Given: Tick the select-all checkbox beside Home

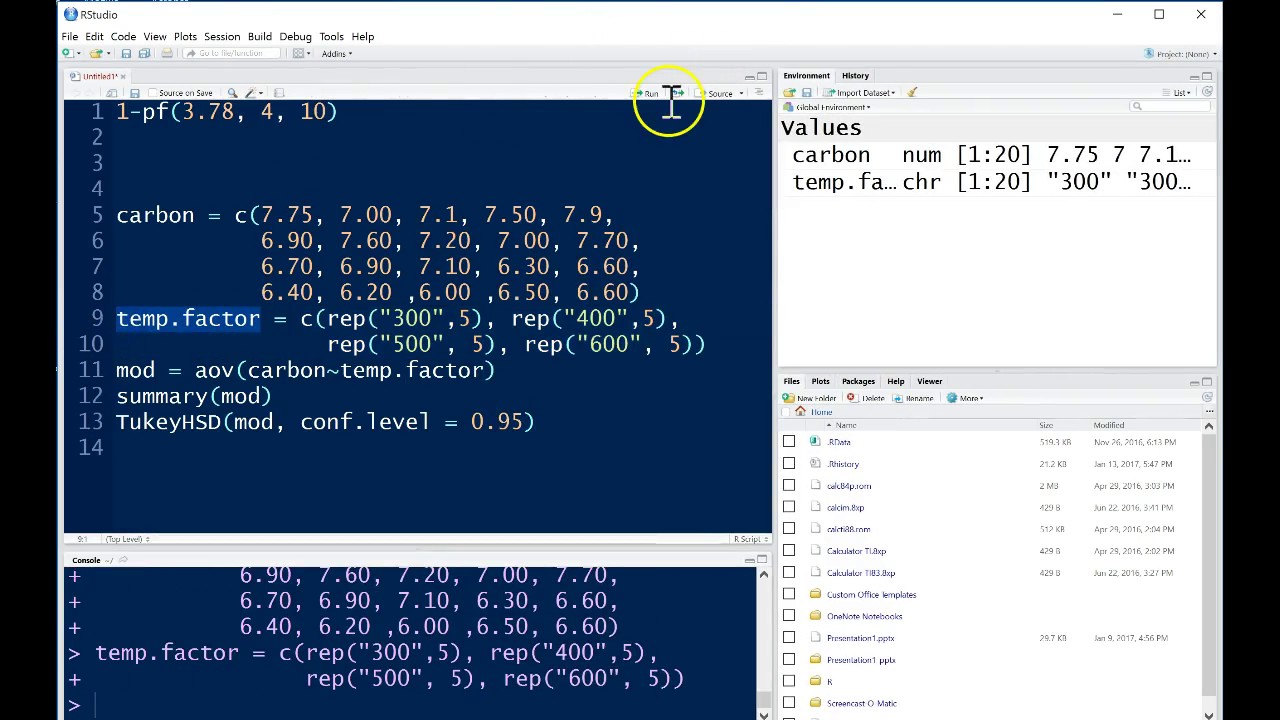Looking at the screenshot, I should pyautogui.click(x=787, y=412).
